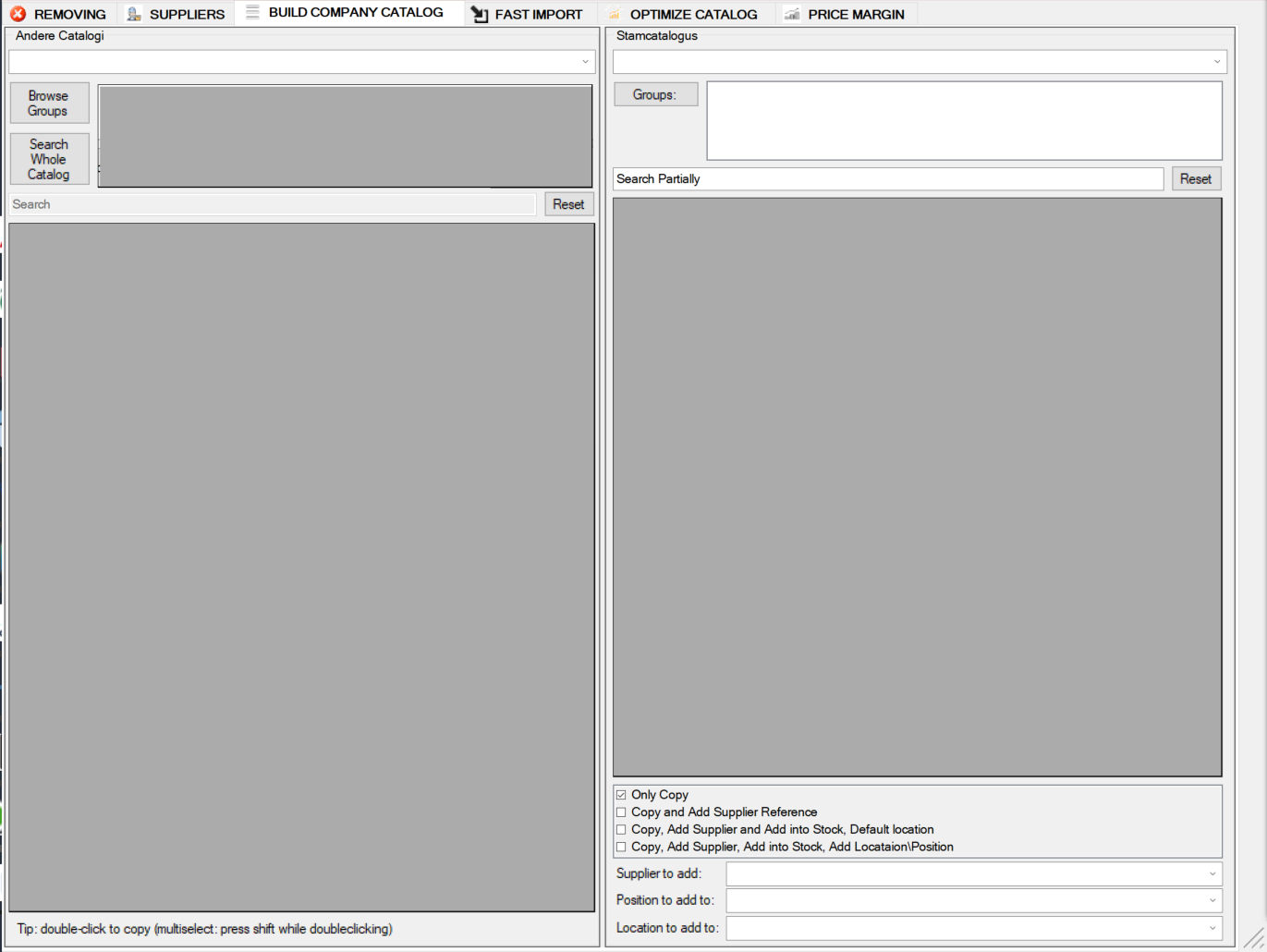This screenshot has width=1267, height=952.
Task: Click into the Search Partially field
Action: [888, 178]
